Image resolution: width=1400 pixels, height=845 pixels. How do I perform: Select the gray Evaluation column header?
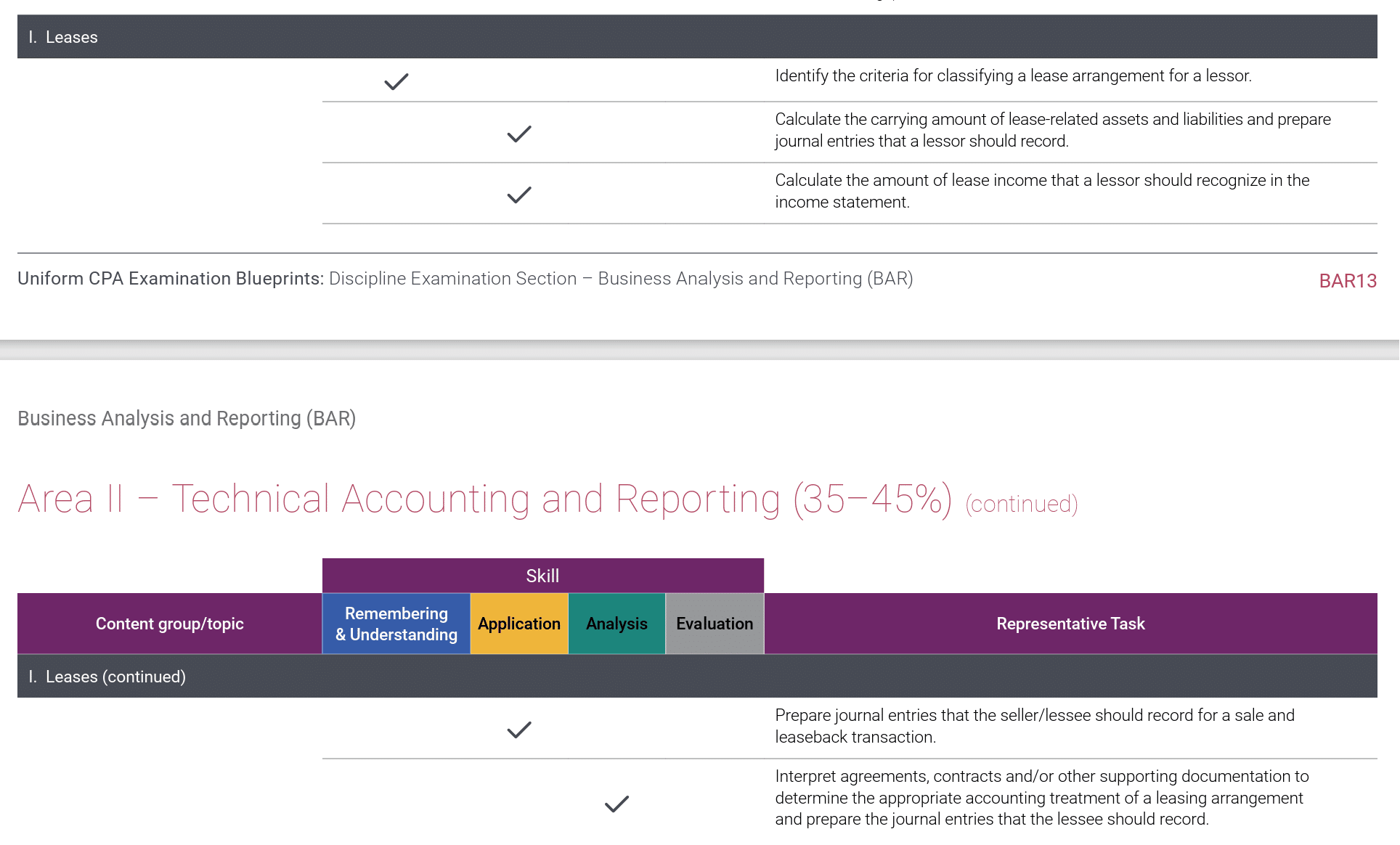[x=715, y=624]
